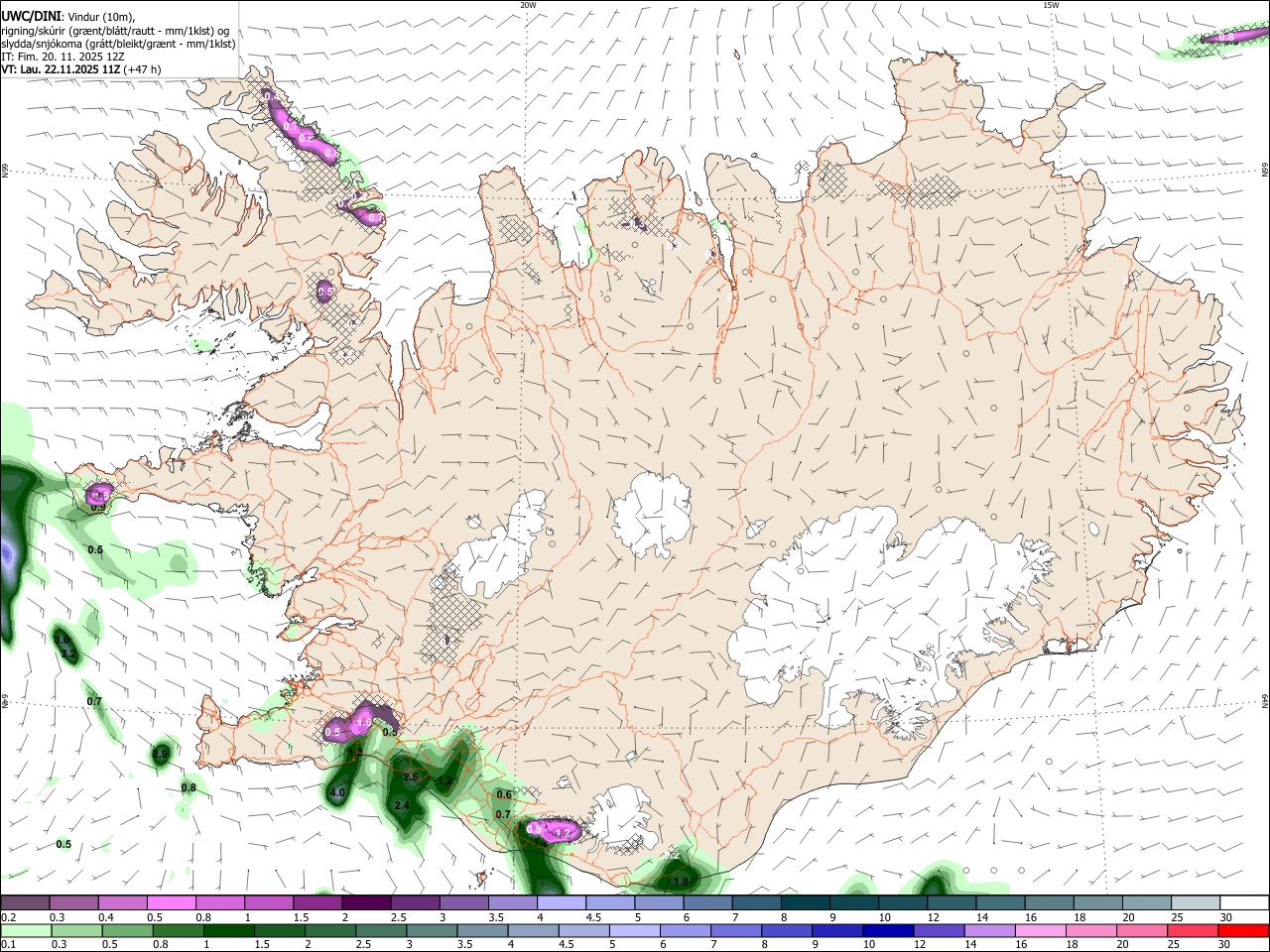1270x952 pixels.
Task: Click the 4.0 precipitation value on the map
Action: pos(337,793)
